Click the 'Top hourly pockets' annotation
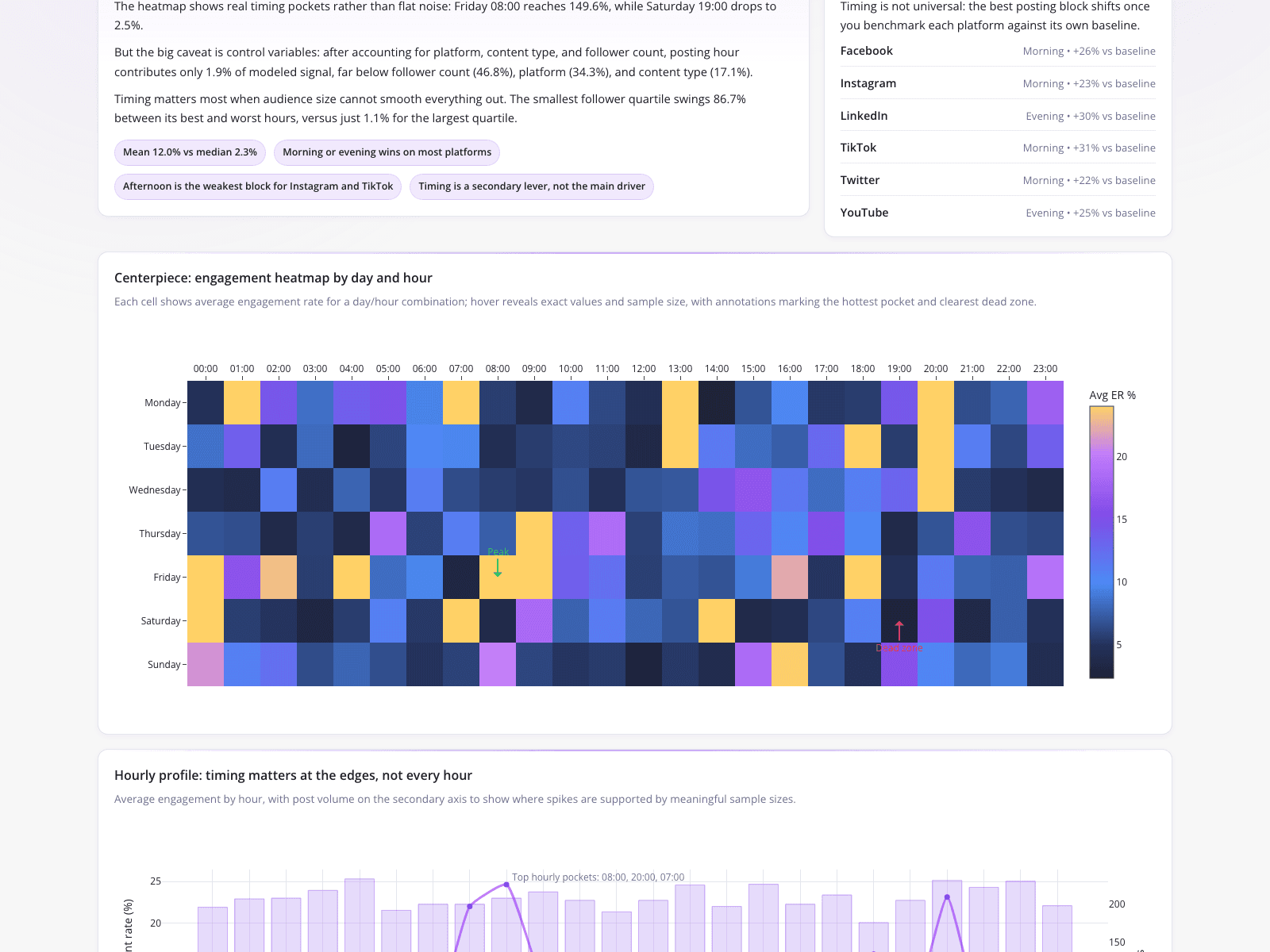Screen dimensions: 1270x952 (598, 877)
